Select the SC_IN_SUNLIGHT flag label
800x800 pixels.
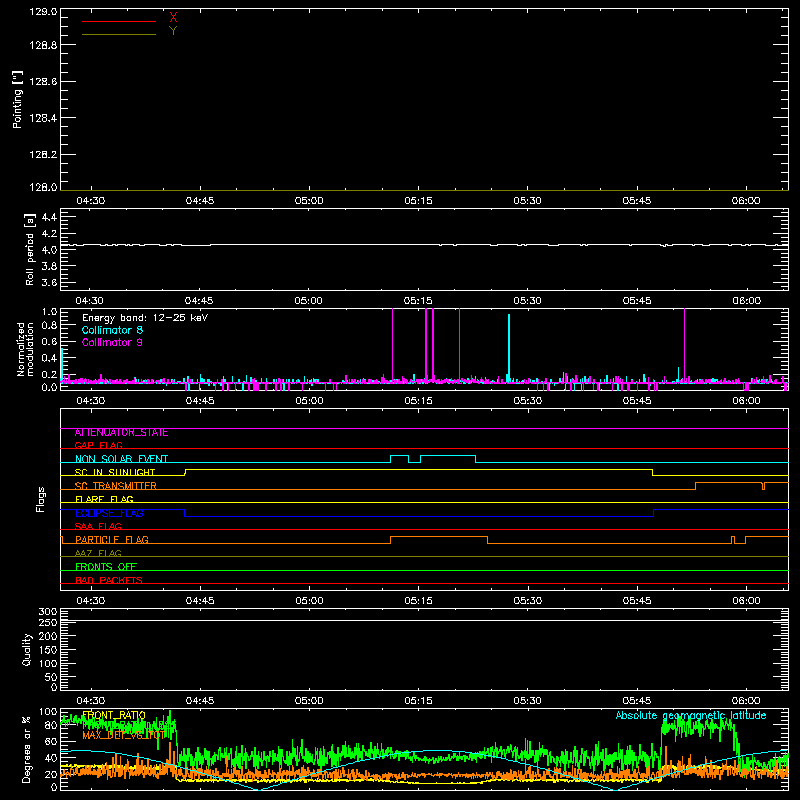115,472
